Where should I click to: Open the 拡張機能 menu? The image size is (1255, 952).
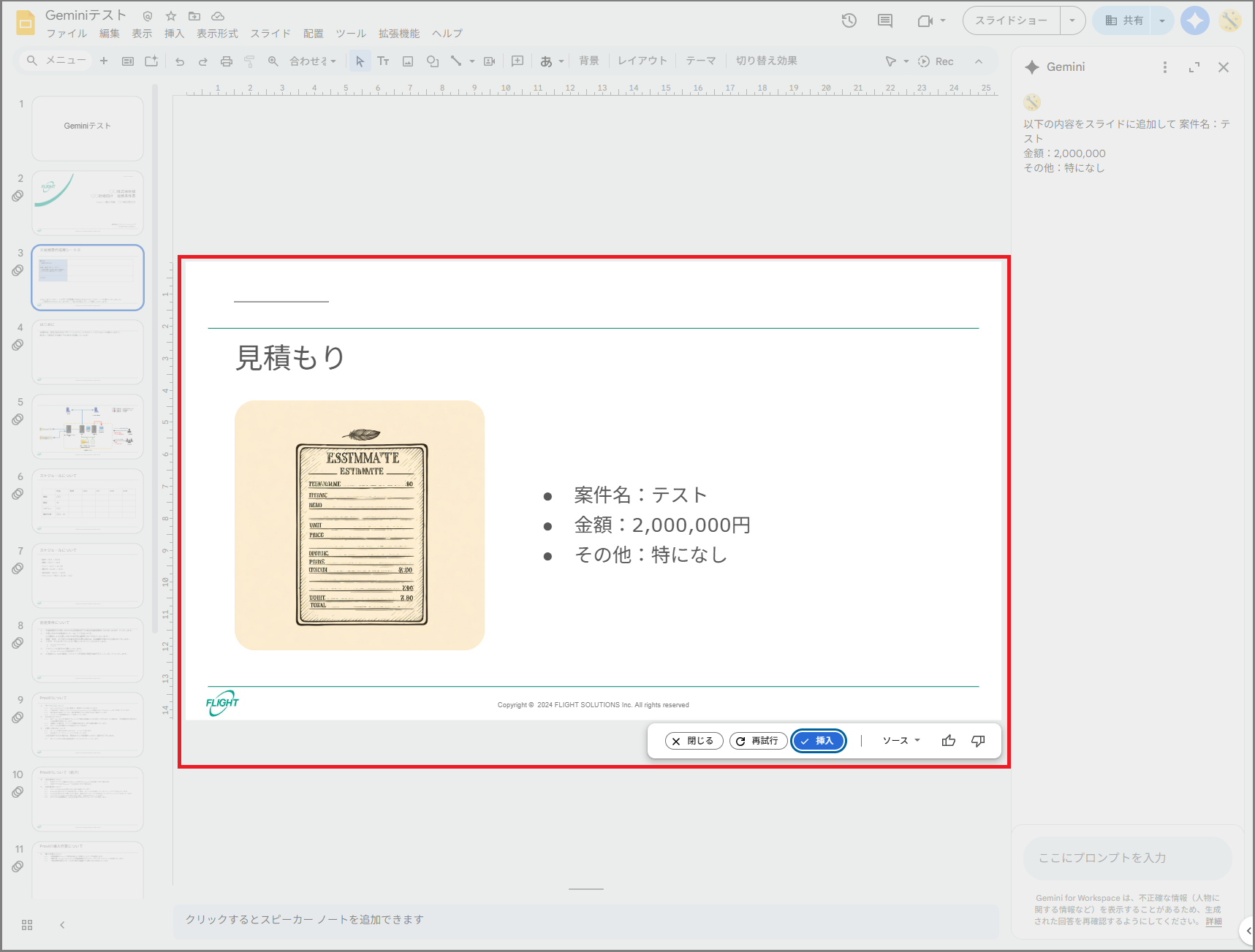pos(399,34)
